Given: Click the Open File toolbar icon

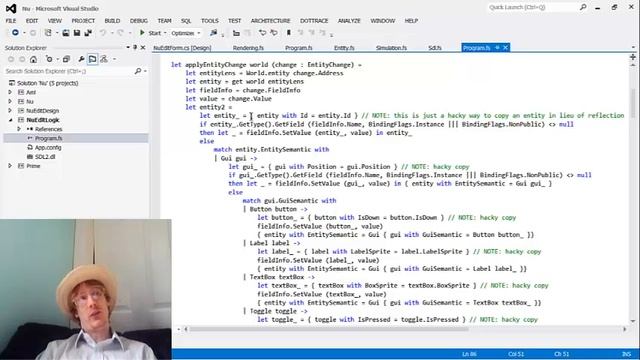Looking at the screenshot, I should click(x=66, y=33).
